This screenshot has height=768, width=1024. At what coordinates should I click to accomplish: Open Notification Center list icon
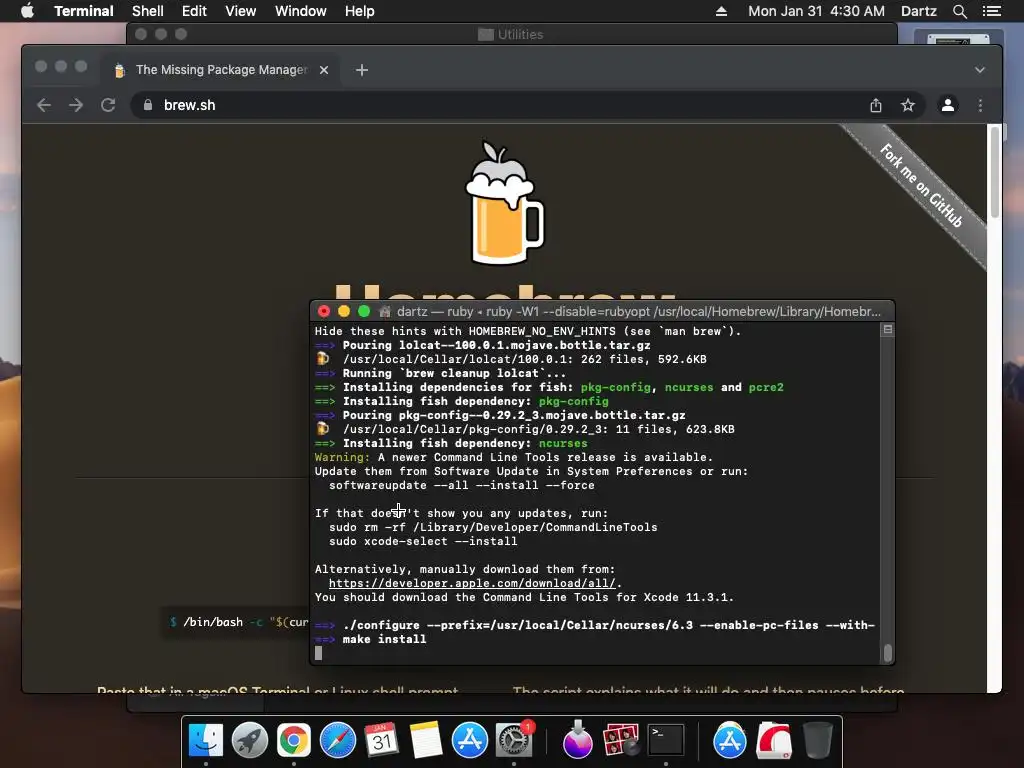point(991,11)
